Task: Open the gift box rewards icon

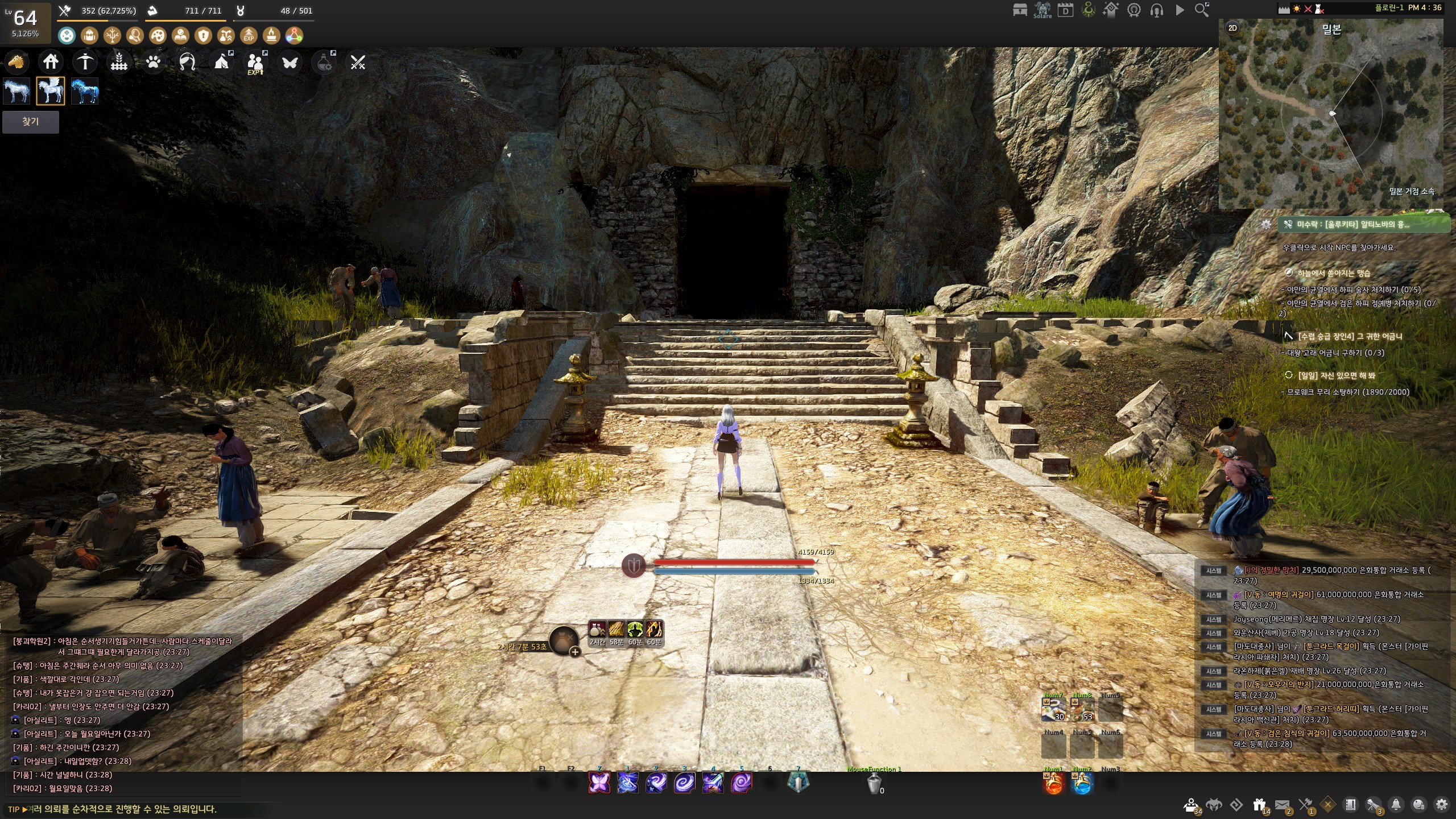Action: [1259, 805]
